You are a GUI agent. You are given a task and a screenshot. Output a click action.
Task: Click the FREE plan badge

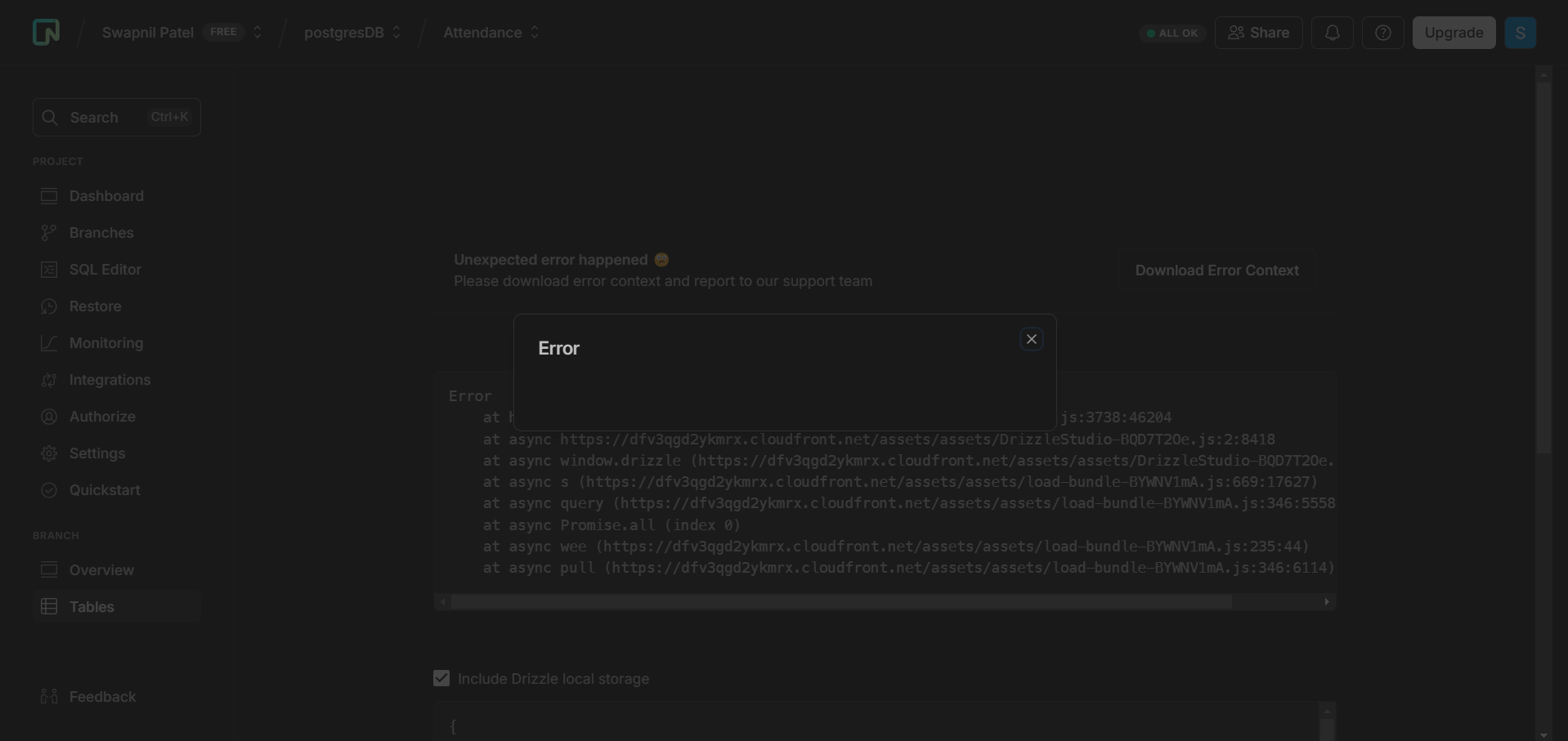tap(223, 32)
